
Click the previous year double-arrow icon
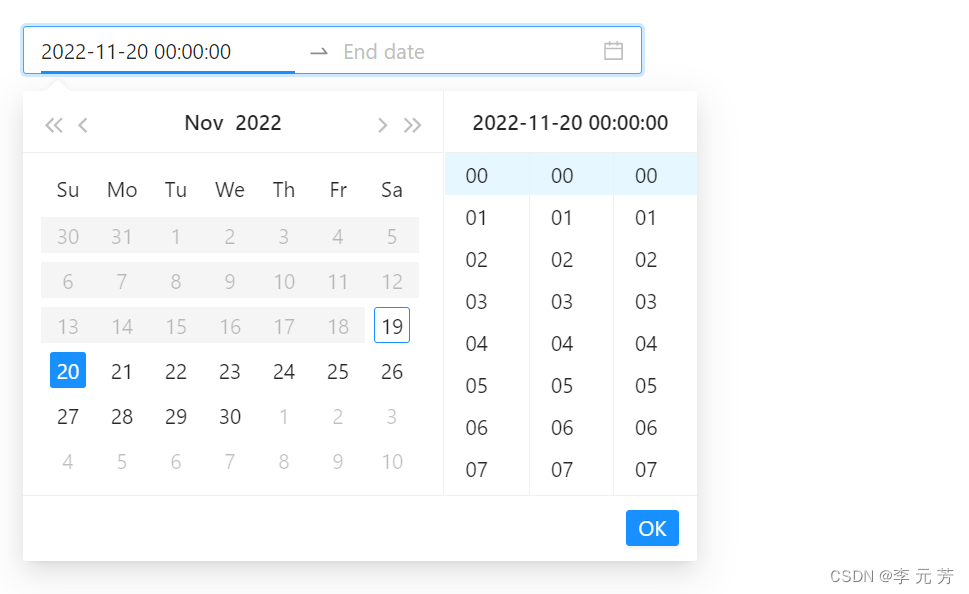(54, 125)
